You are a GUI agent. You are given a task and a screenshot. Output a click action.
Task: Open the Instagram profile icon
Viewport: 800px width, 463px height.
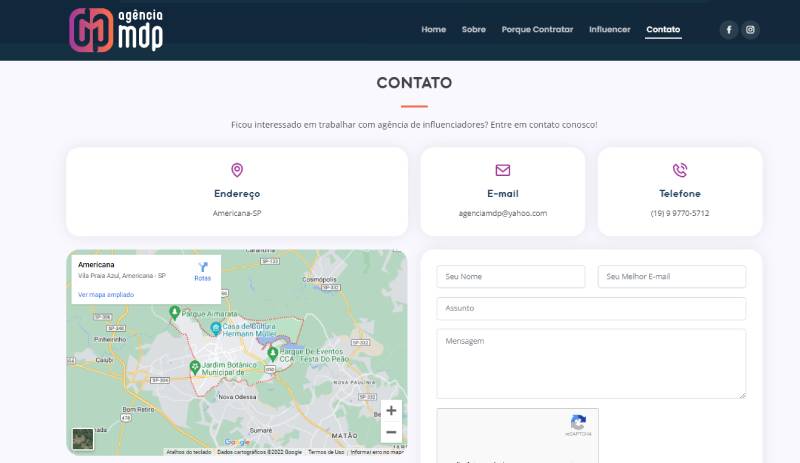coord(751,30)
